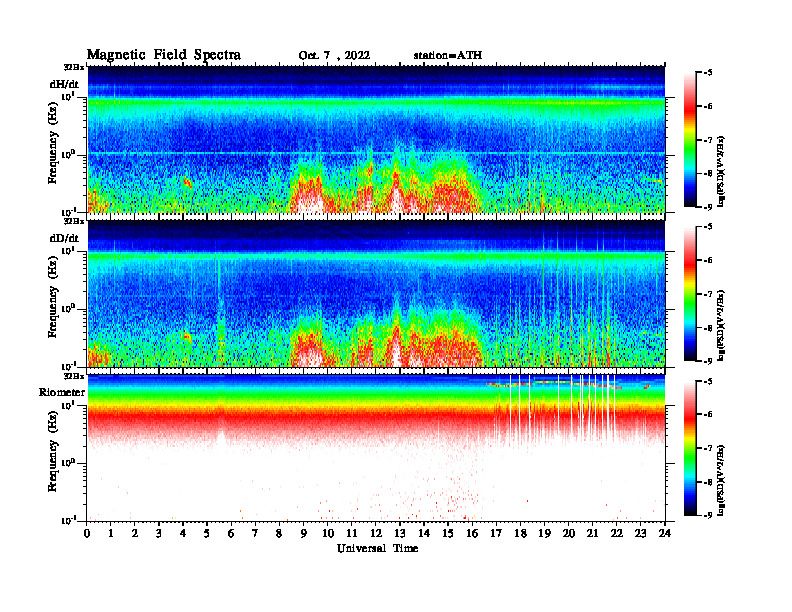
Task: Click the dD/dt panel color scale bar
Action: pyautogui.click(x=690, y=294)
